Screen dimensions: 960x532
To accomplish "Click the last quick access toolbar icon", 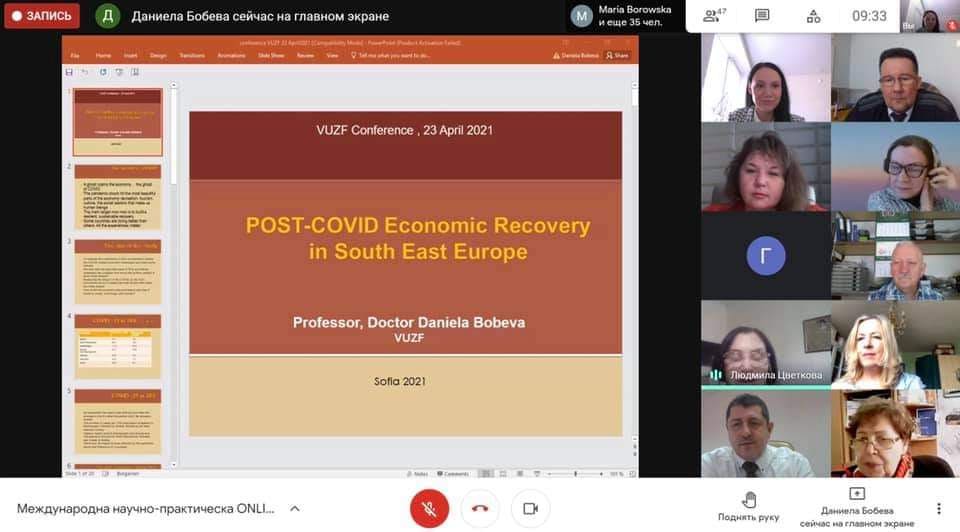I will click(135, 72).
